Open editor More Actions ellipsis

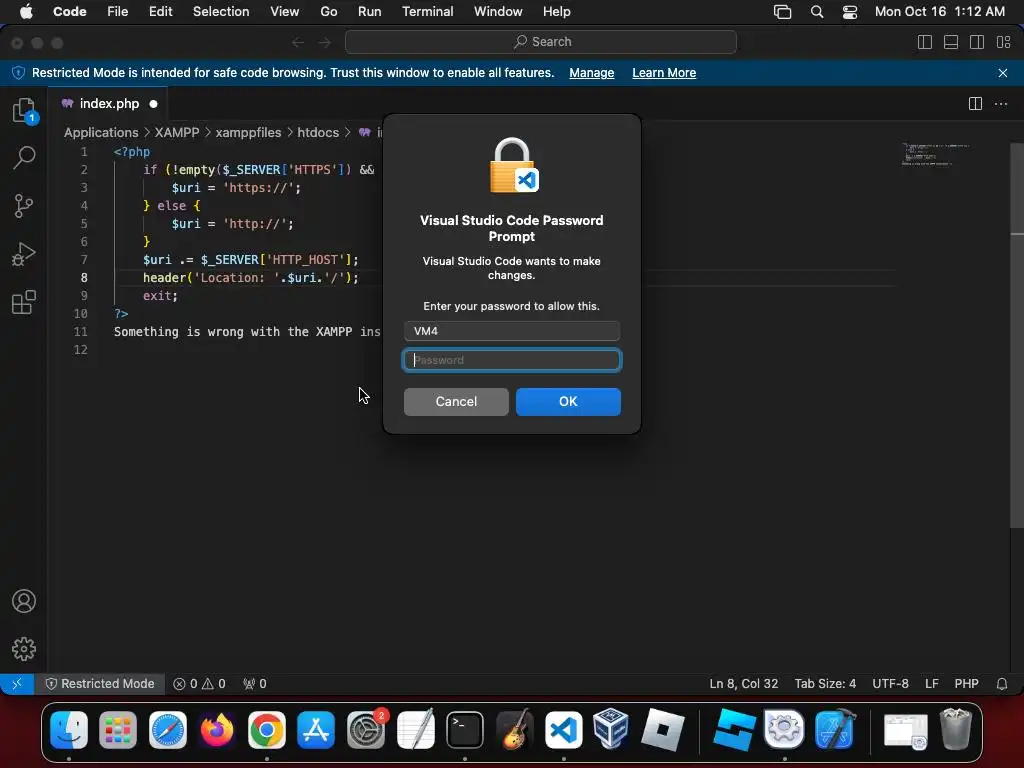point(1000,104)
